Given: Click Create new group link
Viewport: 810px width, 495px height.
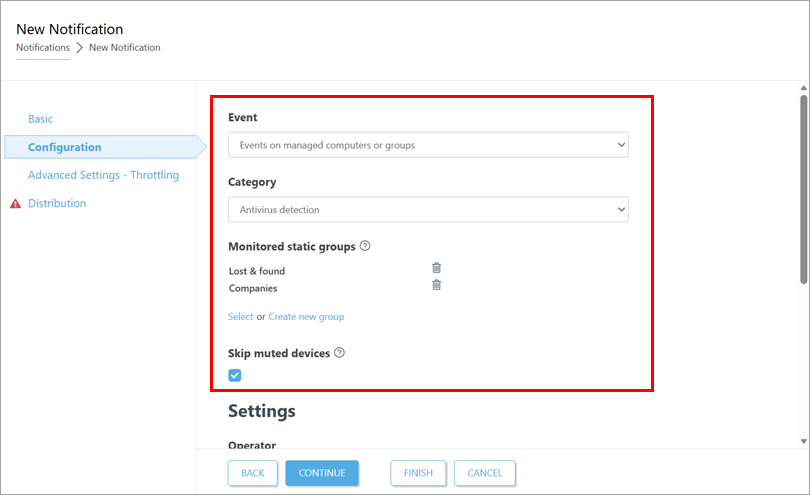Looking at the screenshot, I should [306, 317].
